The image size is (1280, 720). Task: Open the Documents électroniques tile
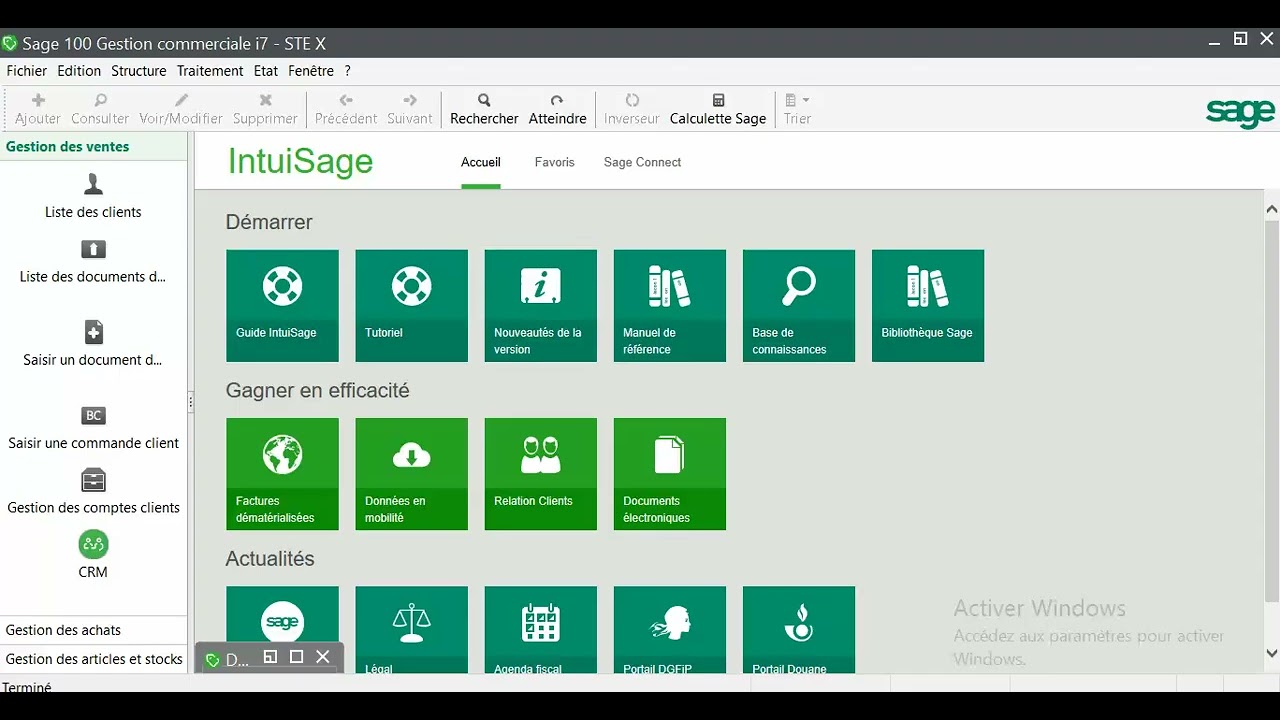tap(669, 474)
